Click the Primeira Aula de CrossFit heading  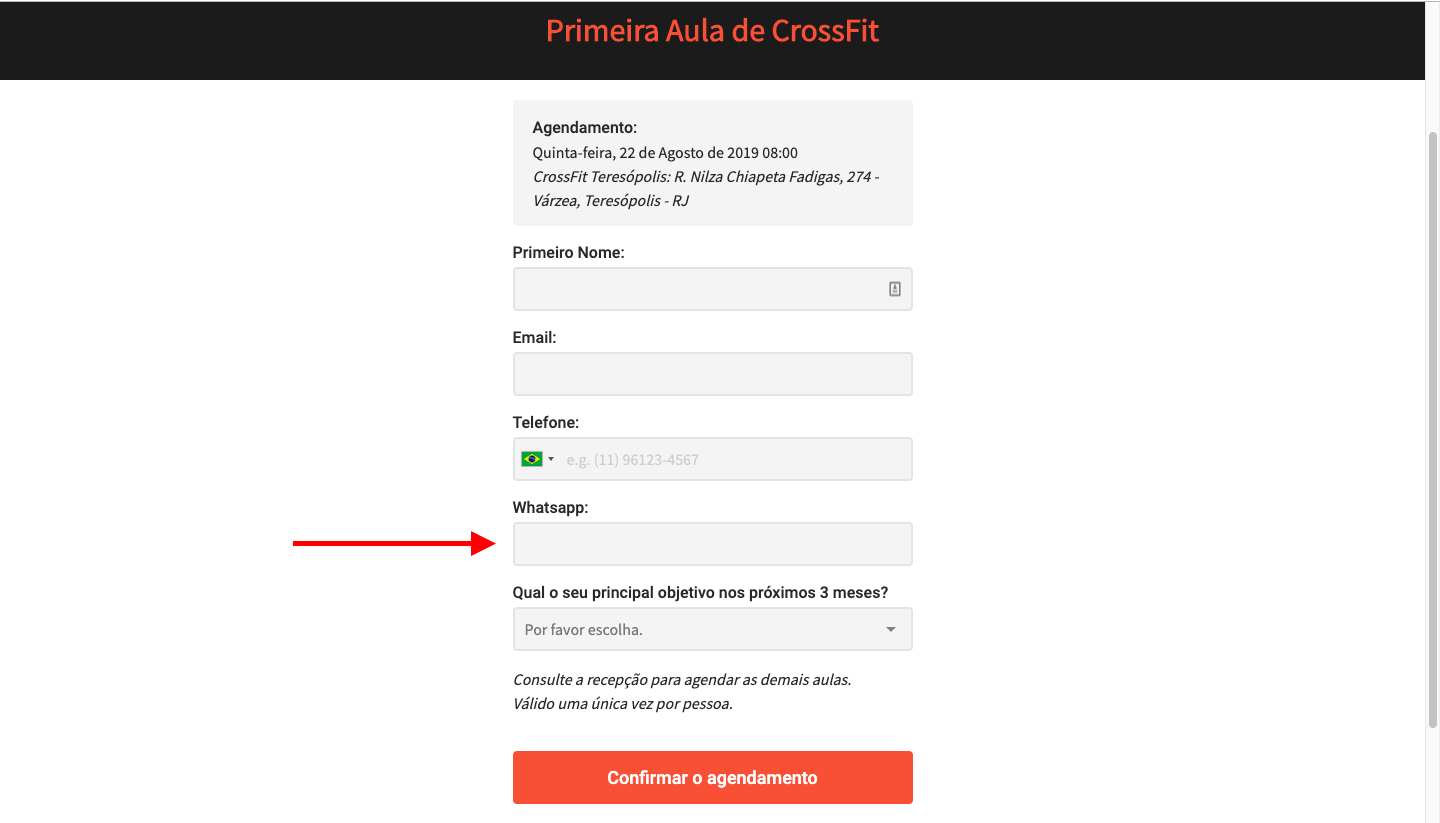click(x=712, y=31)
